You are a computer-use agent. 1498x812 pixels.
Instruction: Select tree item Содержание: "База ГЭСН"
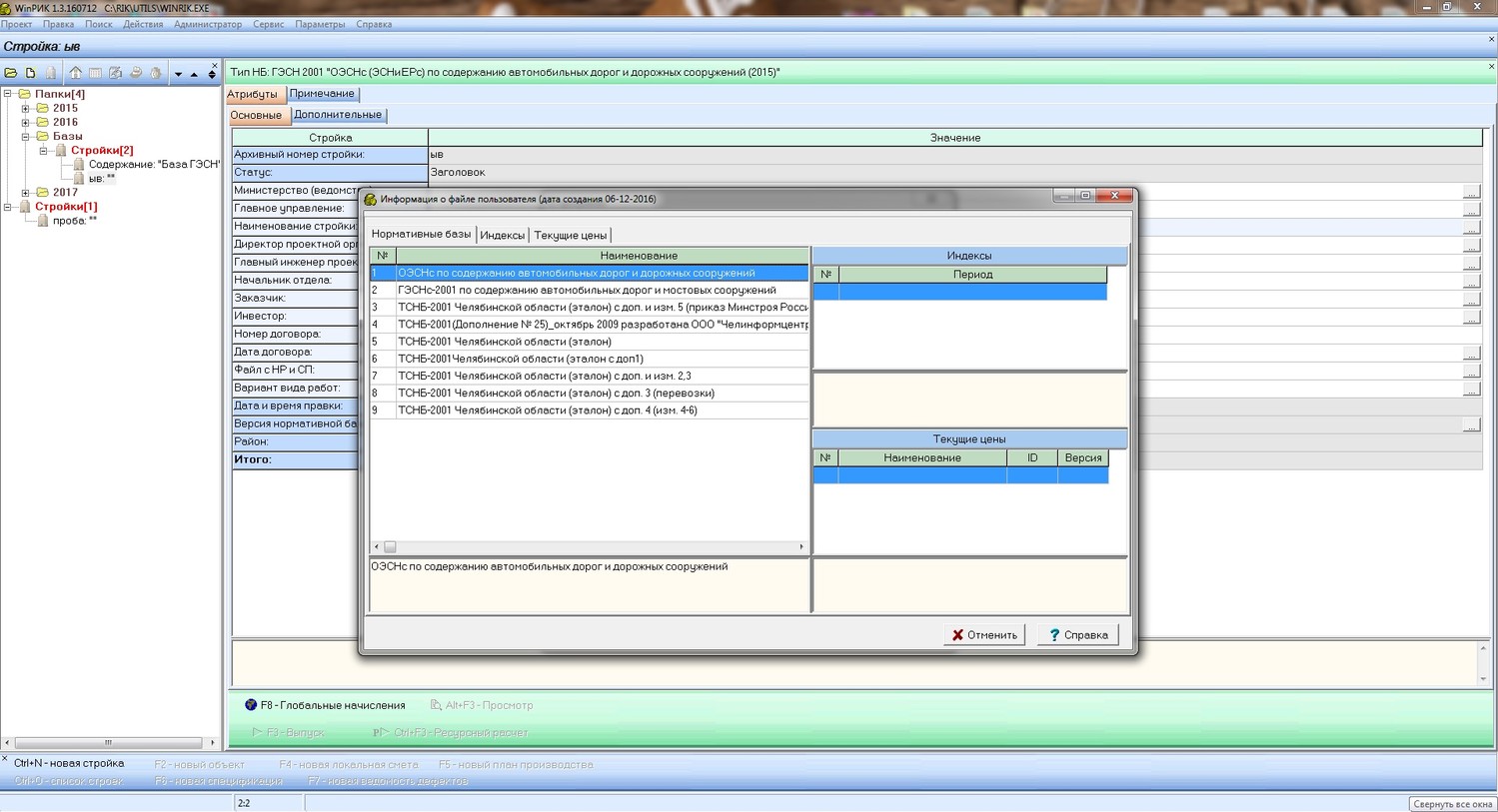click(x=154, y=165)
